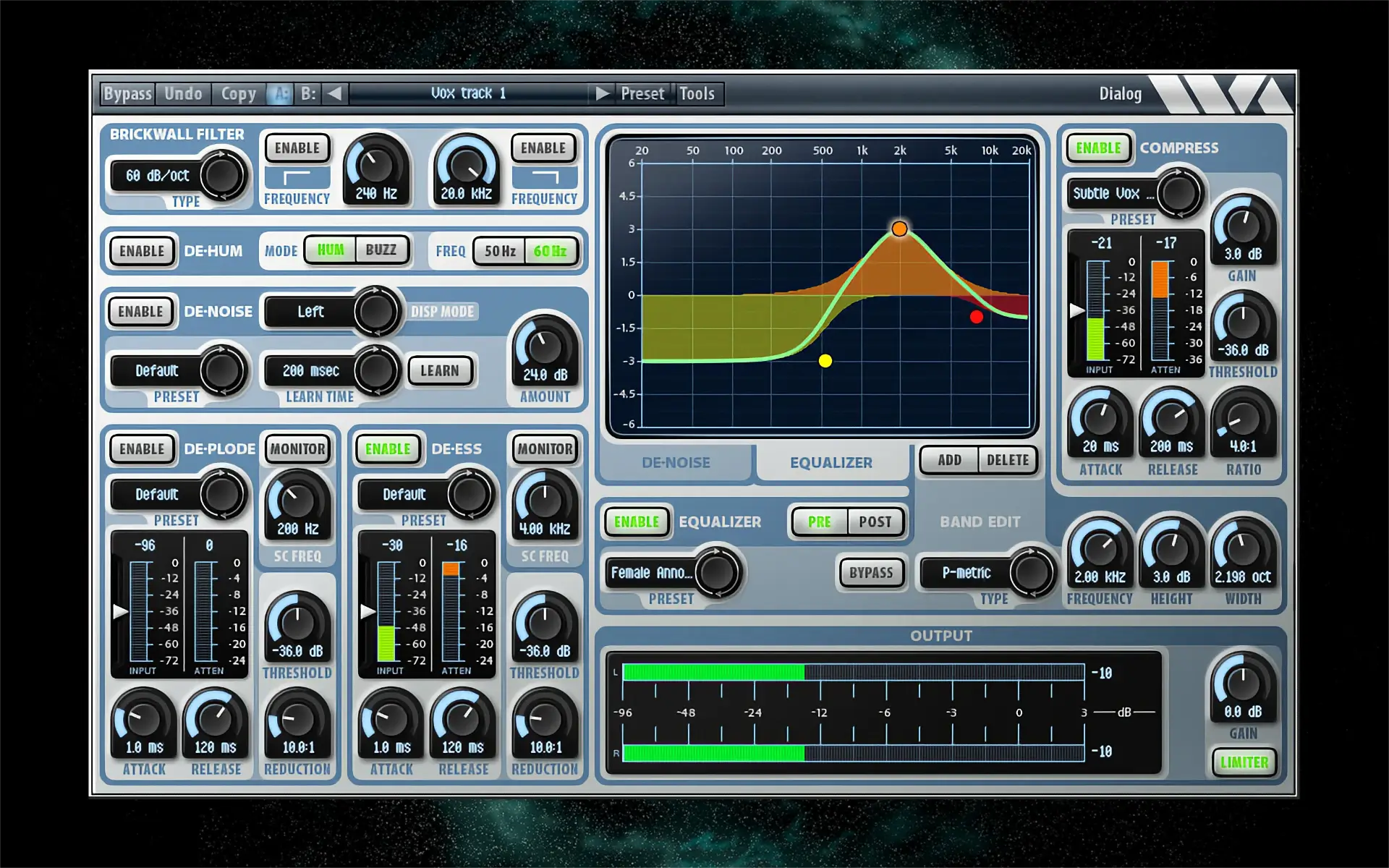Click the LEARN button in De-Noise
This screenshot has height=868, width=1389.
tap(439, 370)
